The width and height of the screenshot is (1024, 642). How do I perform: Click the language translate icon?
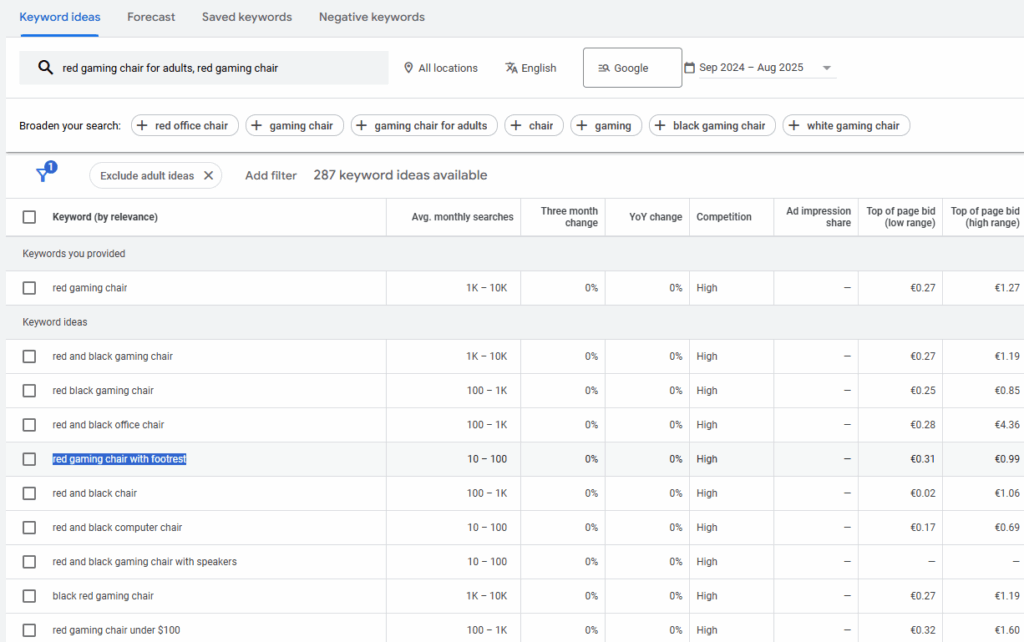click(x=511, y=68)
